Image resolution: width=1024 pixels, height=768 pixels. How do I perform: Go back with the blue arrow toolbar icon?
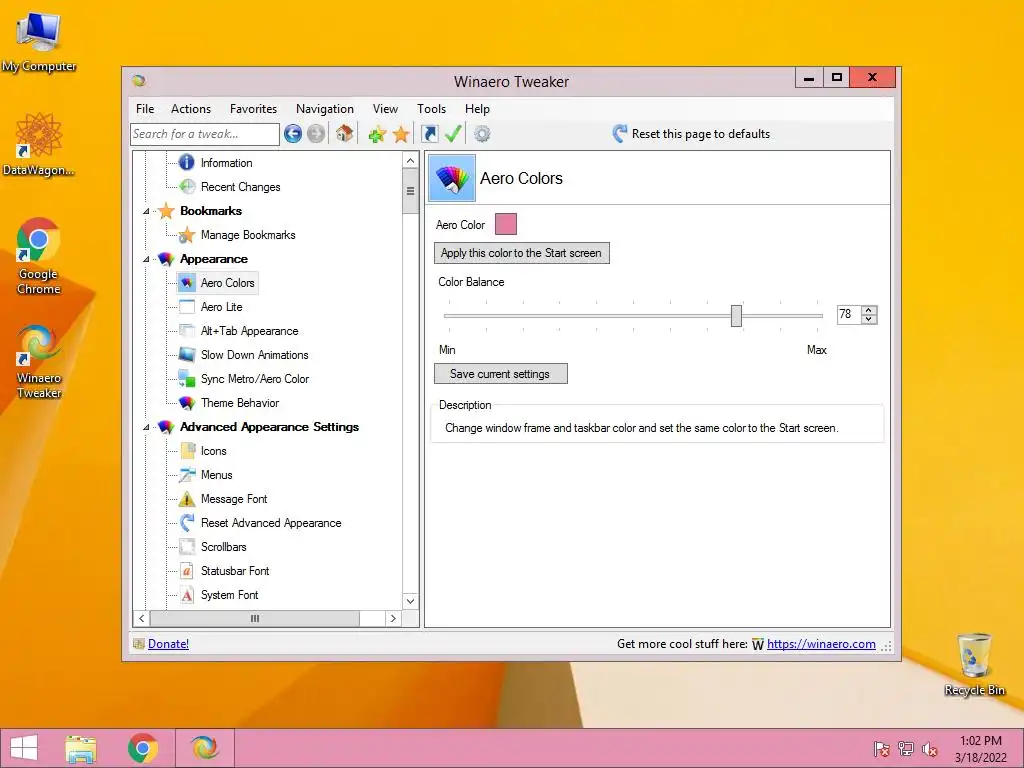click(x=293, y=134)
